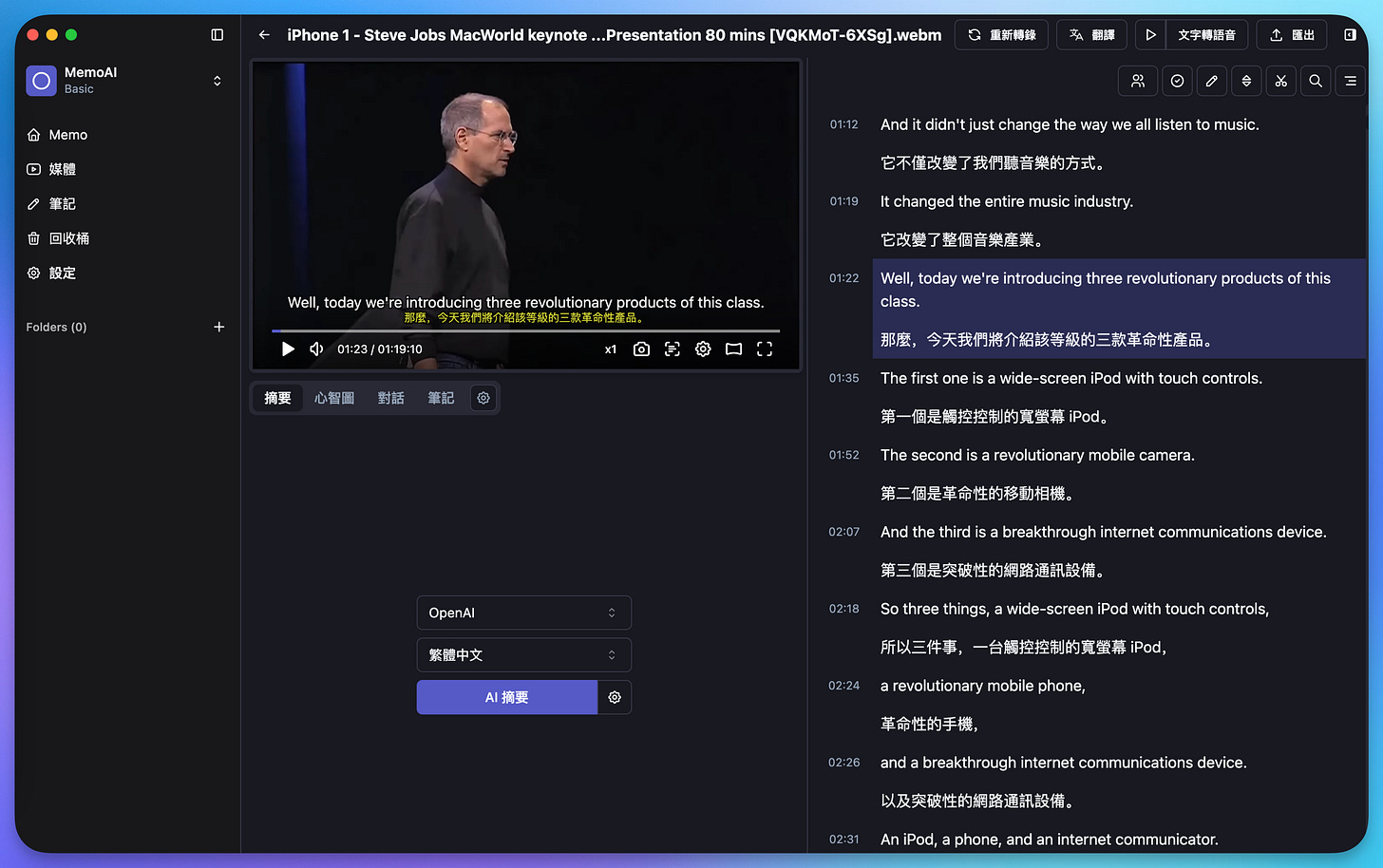Open the 繁體中文 language dropdown
The height and width of the screenshot is (868, 1383).
pos(524,655)
